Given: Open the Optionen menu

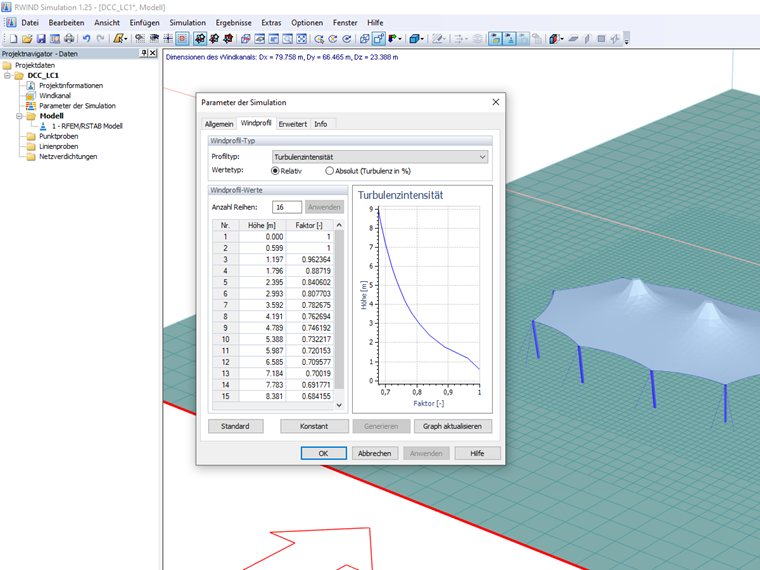Looking at the screenshot, I should point(307,23).
